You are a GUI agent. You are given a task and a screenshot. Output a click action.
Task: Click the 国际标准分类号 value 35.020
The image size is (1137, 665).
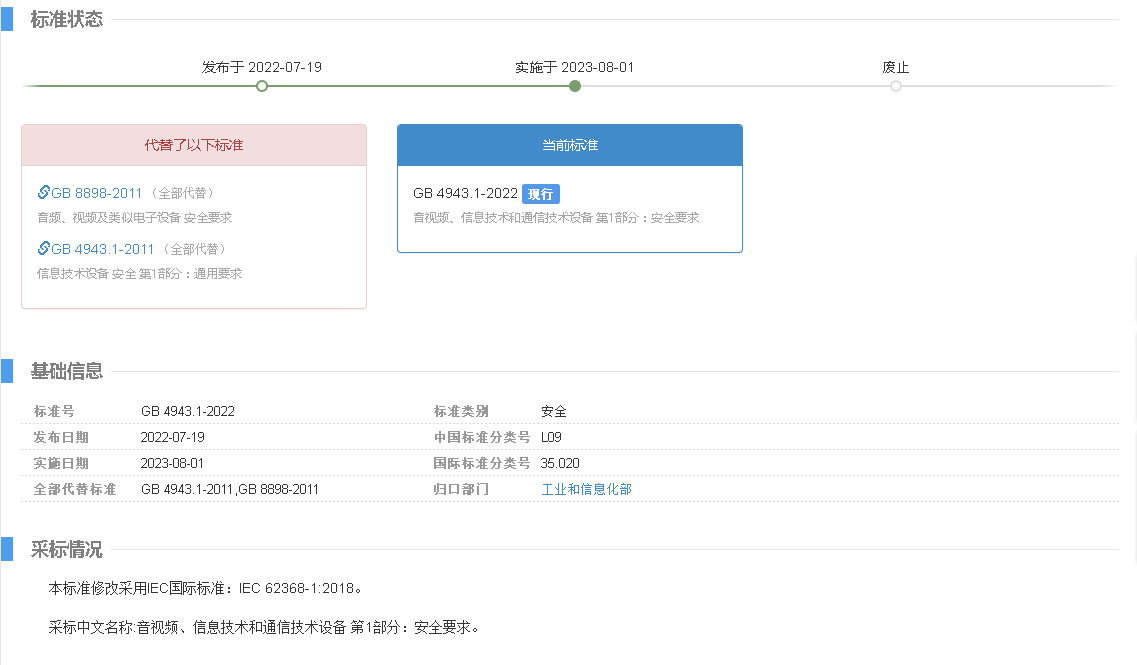click(x=560, y=463)
